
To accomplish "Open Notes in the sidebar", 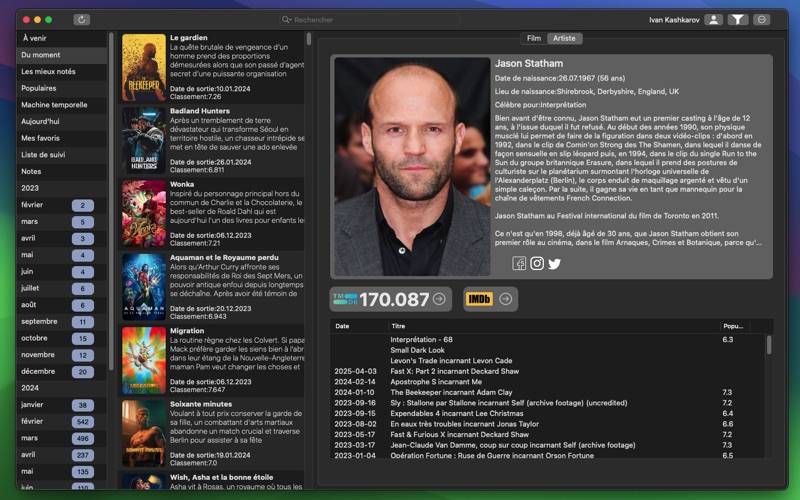I will (62, 171).
